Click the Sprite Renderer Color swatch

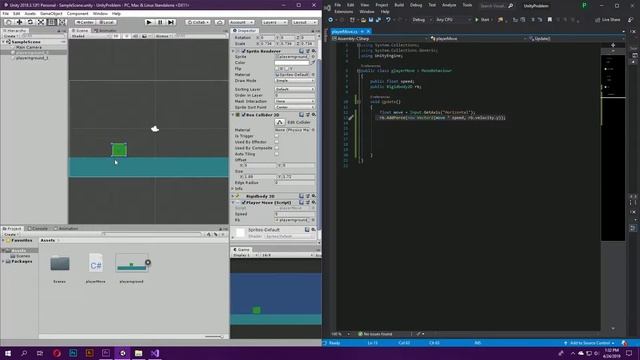click(x=292, y=62)
